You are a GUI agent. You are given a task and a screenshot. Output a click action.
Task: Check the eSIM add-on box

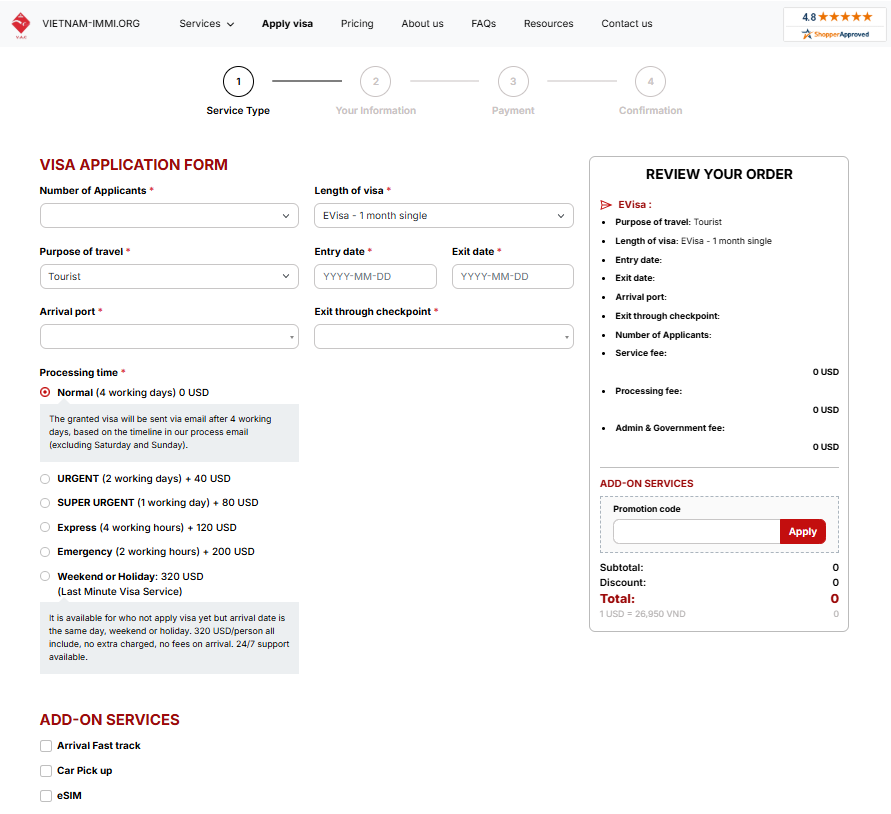pos(46,796)
